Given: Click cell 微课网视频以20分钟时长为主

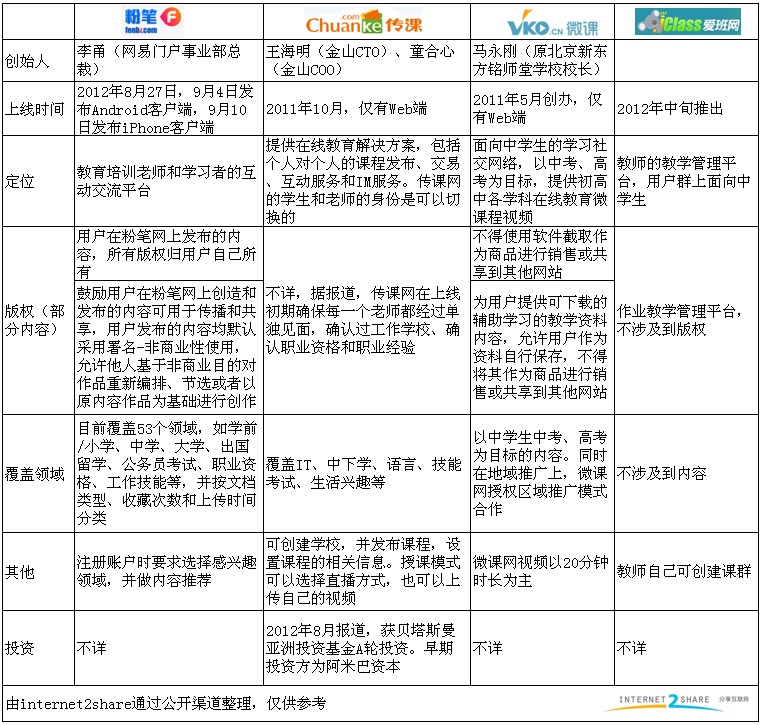Looking at the screenshot, I should coord(543,572).
